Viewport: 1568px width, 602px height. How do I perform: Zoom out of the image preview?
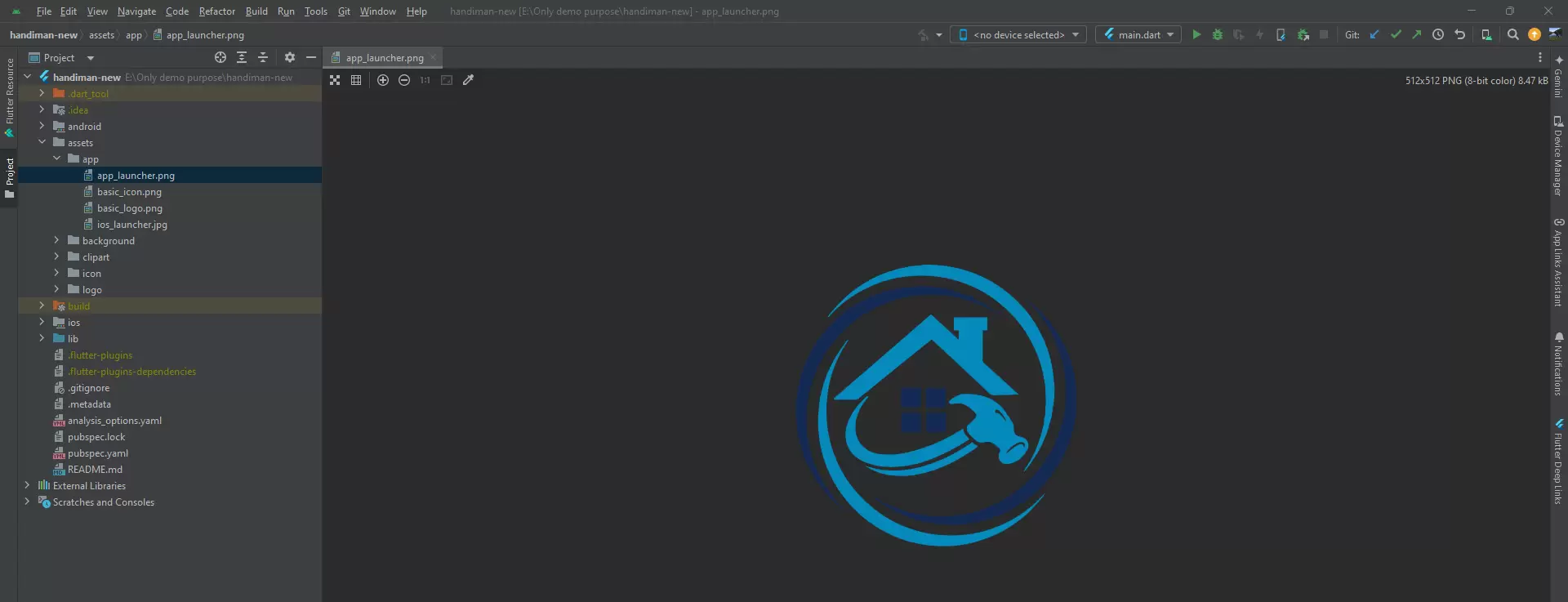pos(404,80)
